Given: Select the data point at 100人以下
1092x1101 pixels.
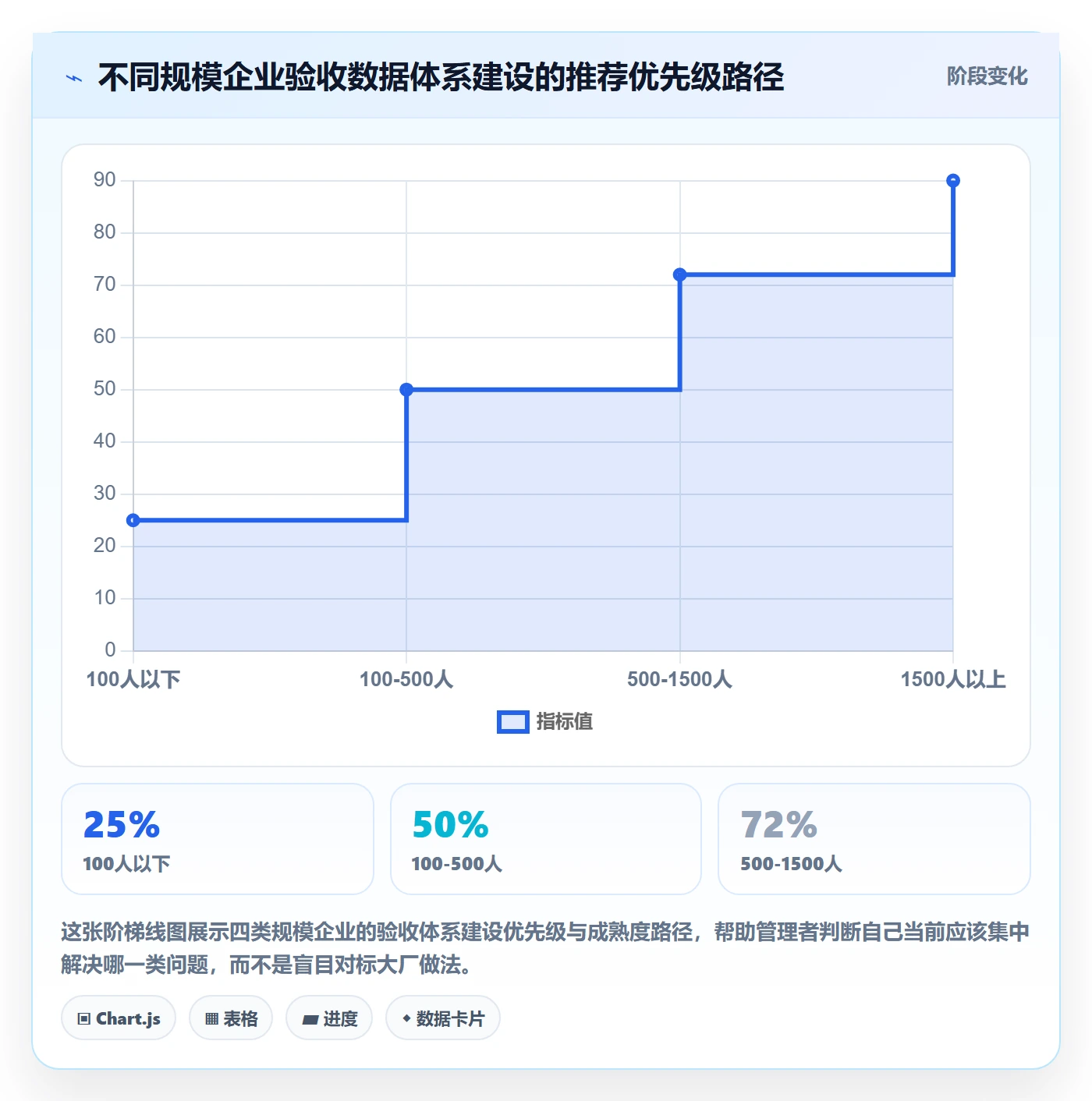Looking at the screenshot, I should tap(133, 520).
